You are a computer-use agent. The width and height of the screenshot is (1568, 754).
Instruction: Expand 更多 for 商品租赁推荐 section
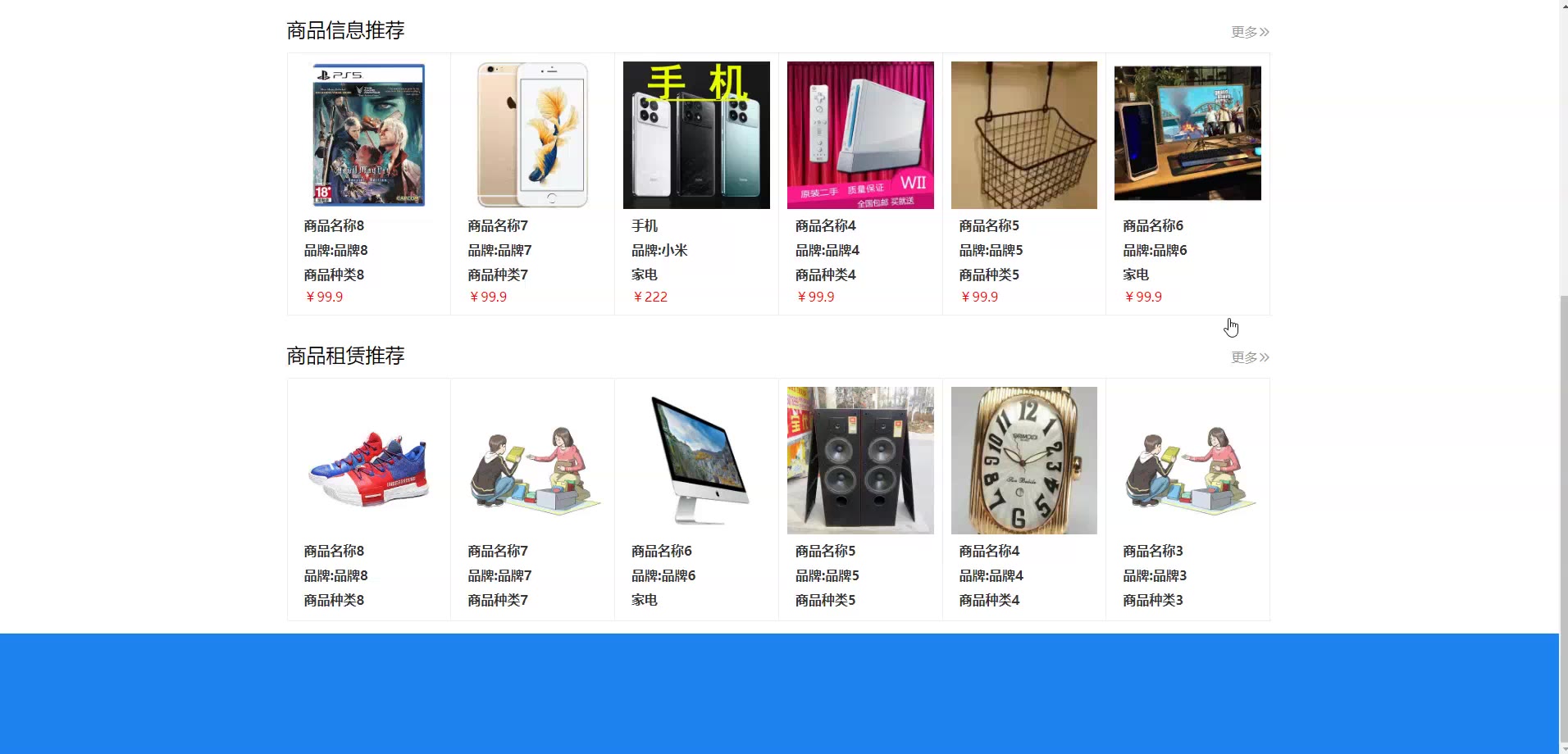(x=1250, y=357)
